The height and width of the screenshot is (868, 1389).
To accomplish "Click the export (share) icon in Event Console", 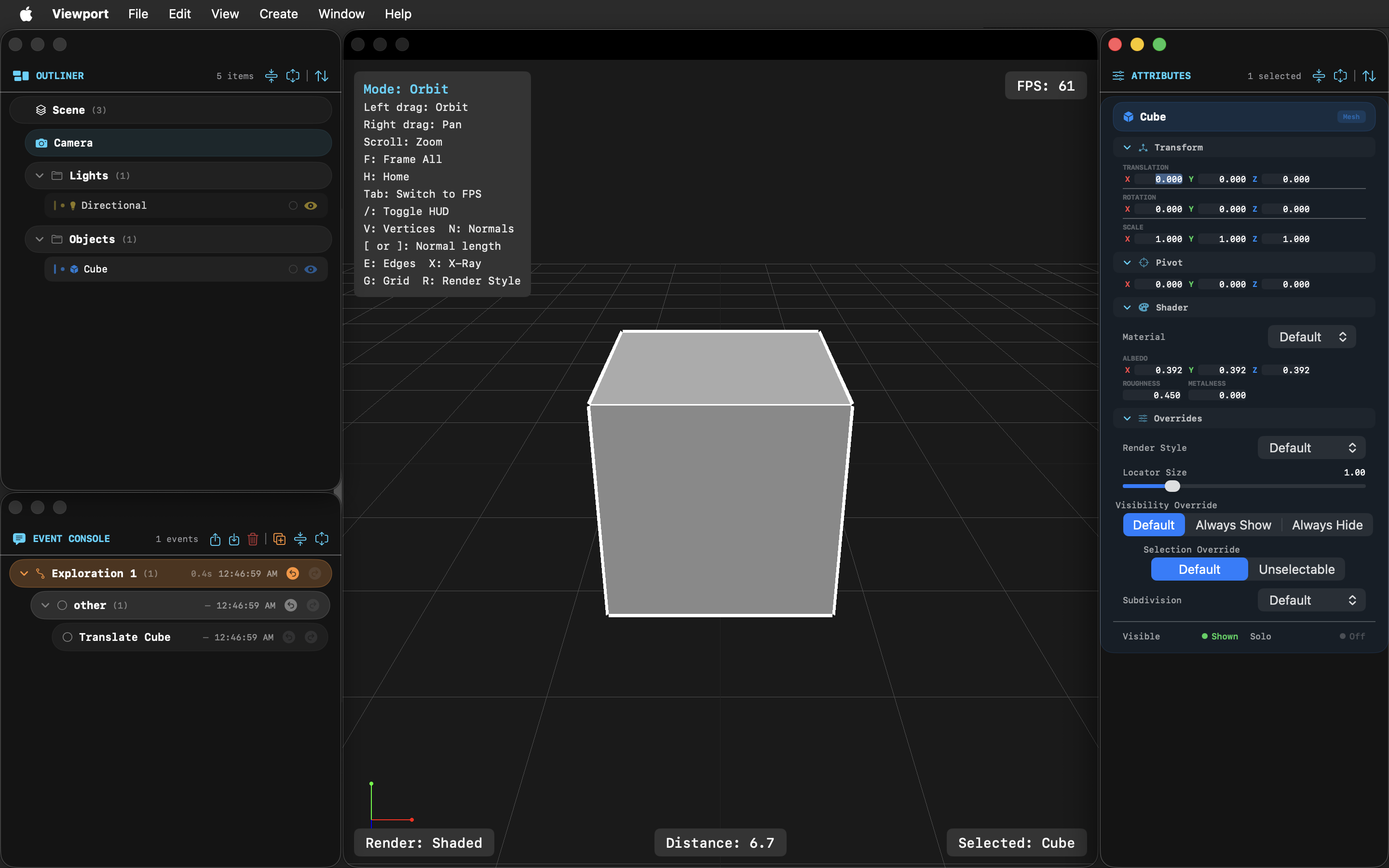I will [x=215, y=539].
